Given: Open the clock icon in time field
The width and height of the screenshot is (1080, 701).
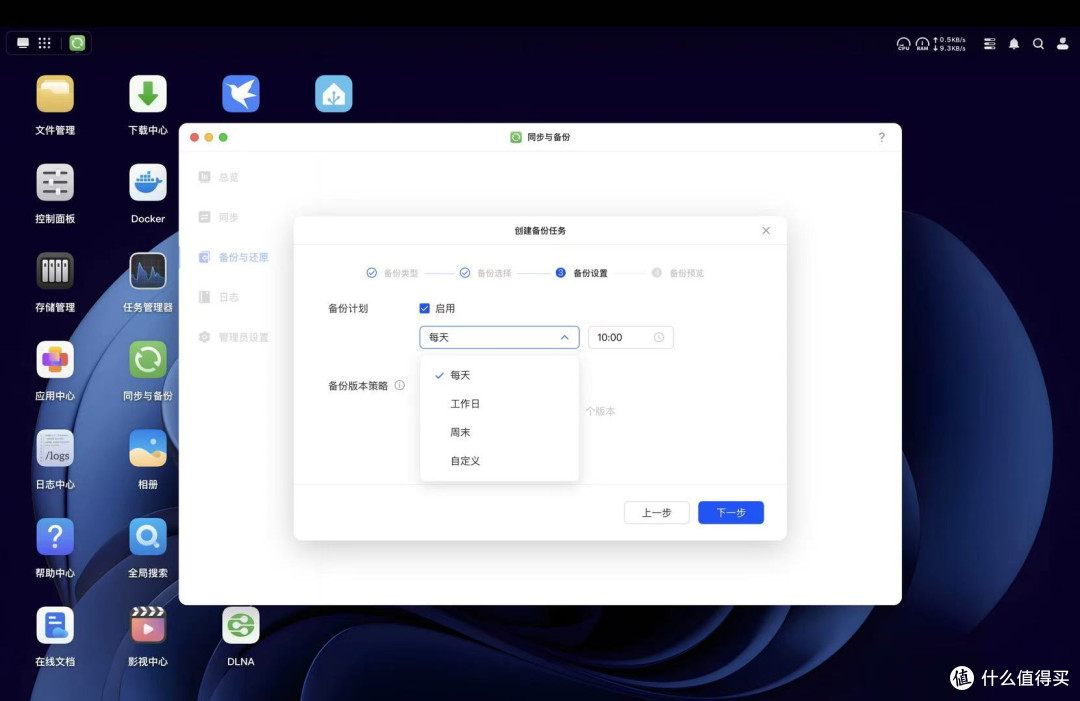Looking at the screenshot, I should [658, 337].
